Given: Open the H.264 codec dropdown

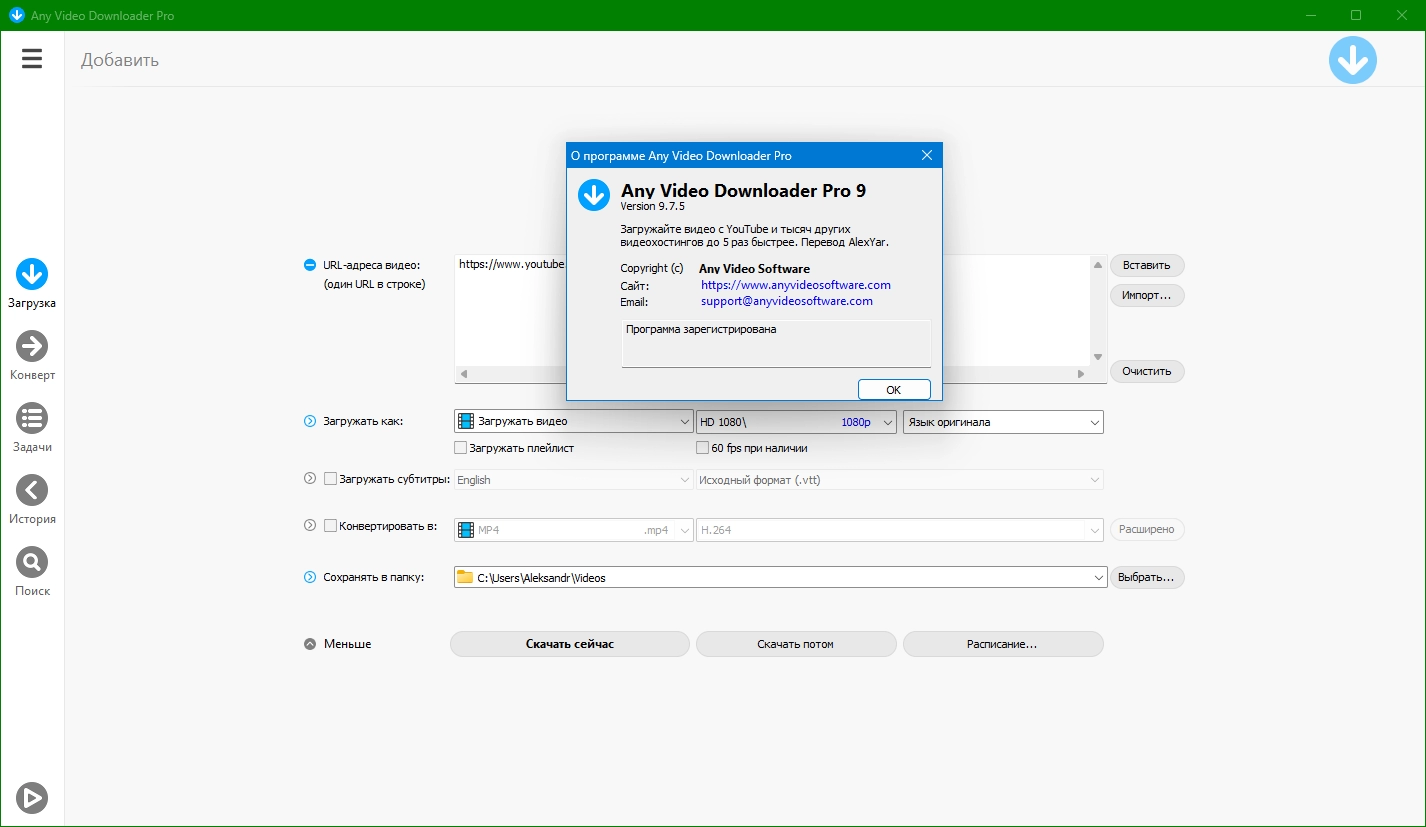Looking at the screenshot, I should 900,530.
